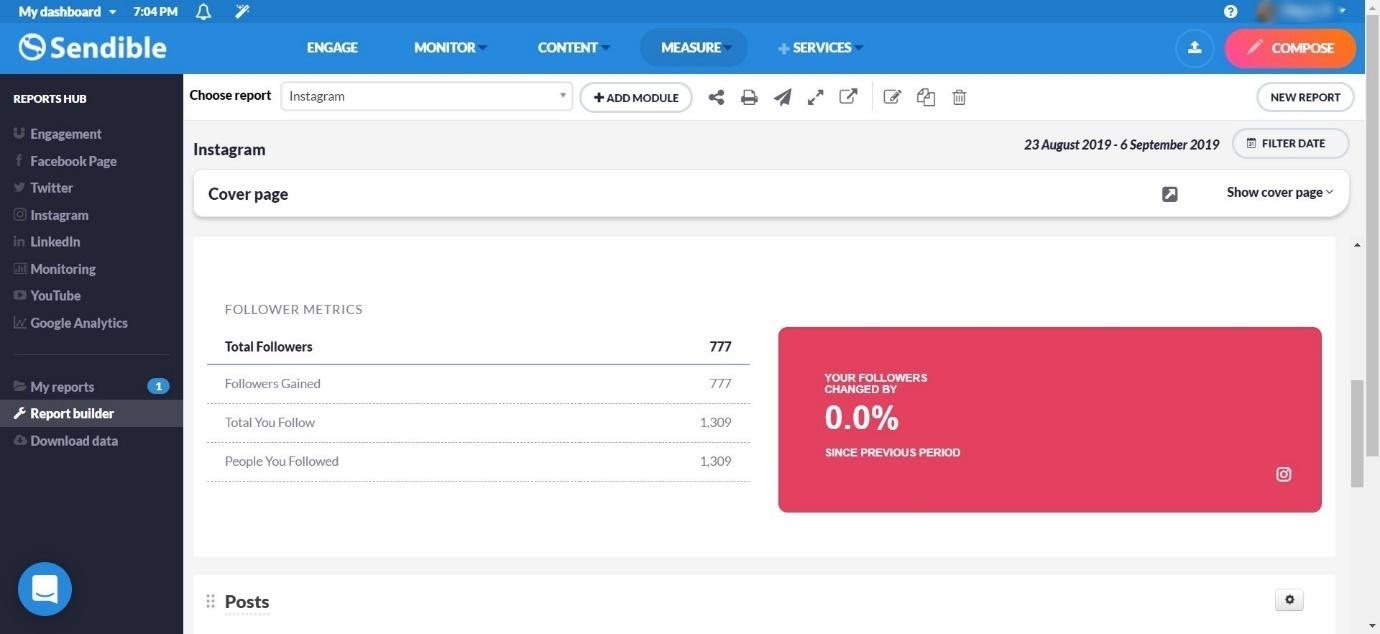The height and width of the screenshot is (634, 1380).
Task: Click the Total You Follow row
Action: point(478,423)
